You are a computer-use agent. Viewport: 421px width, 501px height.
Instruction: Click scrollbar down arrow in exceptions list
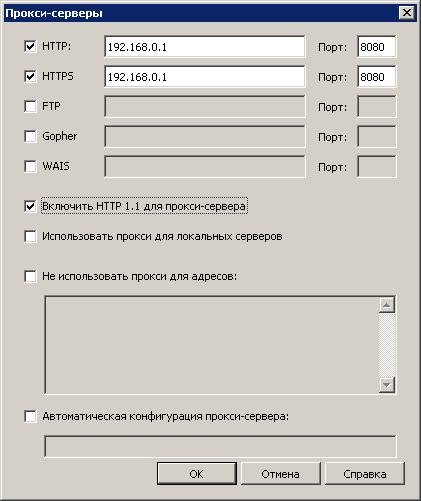point(387,385)
